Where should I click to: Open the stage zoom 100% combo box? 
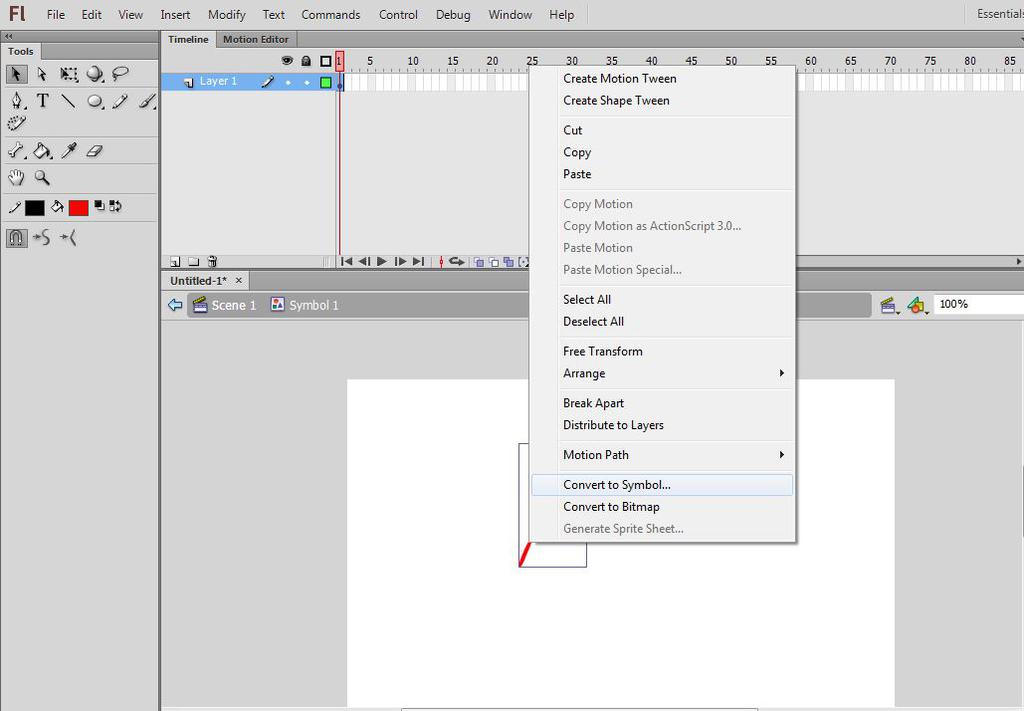978,304
